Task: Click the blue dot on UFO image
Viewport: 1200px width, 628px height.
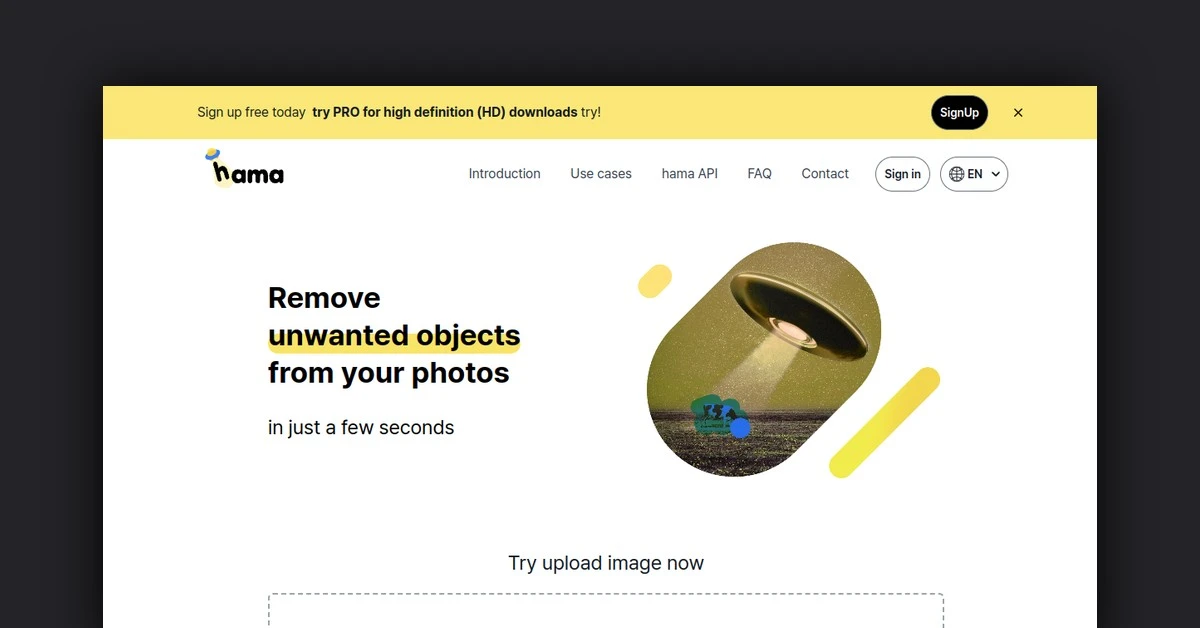Action: 740,428
